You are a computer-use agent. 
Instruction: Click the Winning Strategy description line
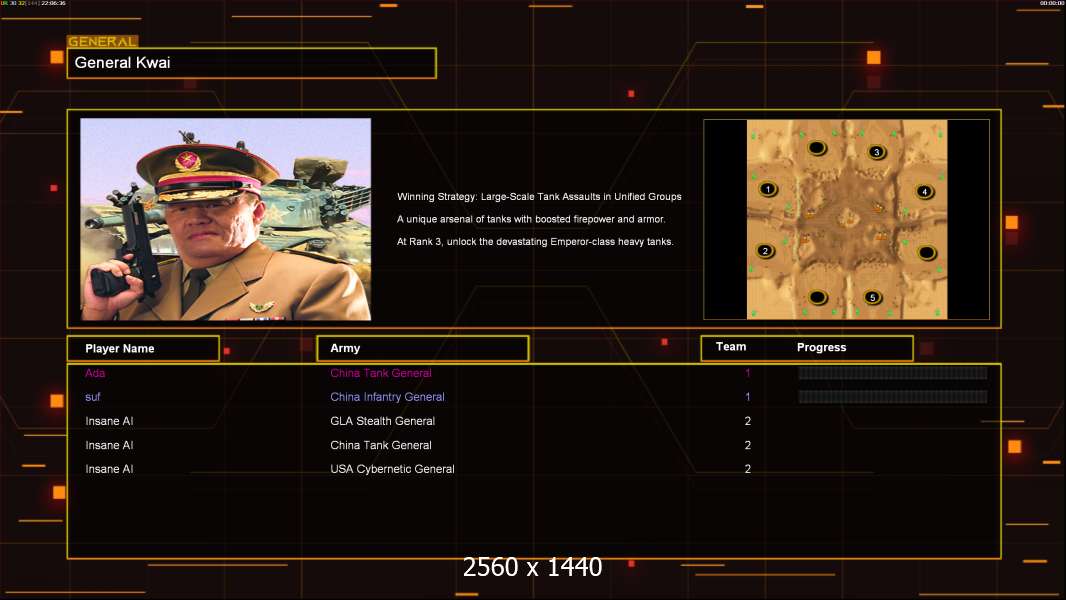[x=539, y=196]
